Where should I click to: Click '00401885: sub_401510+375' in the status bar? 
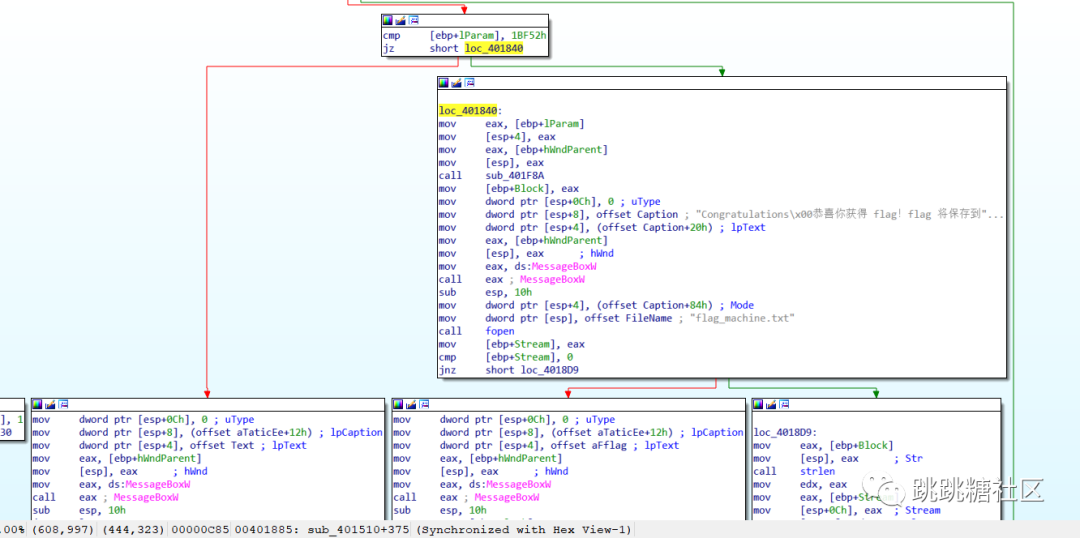(x=322, y=530)
